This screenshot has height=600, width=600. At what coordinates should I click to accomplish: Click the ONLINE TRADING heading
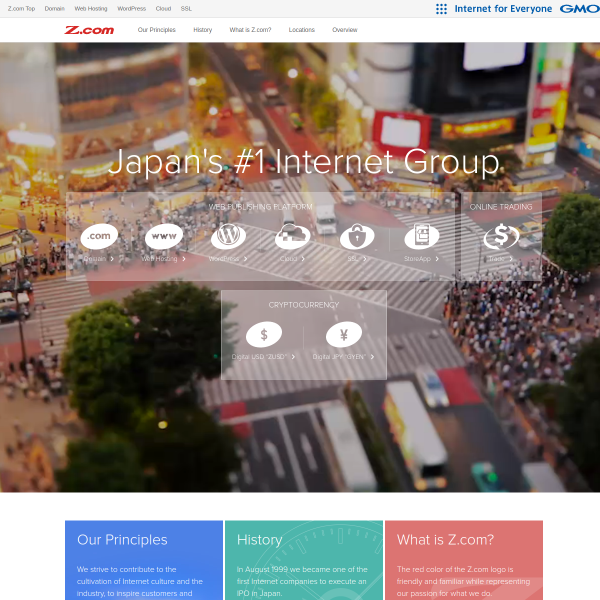501,207
